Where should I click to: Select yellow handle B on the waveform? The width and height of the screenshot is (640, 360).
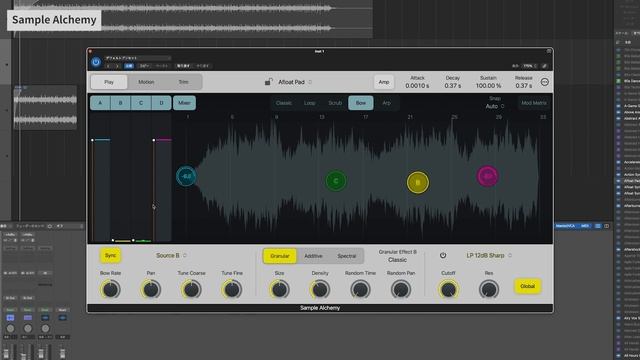point(418,182)
